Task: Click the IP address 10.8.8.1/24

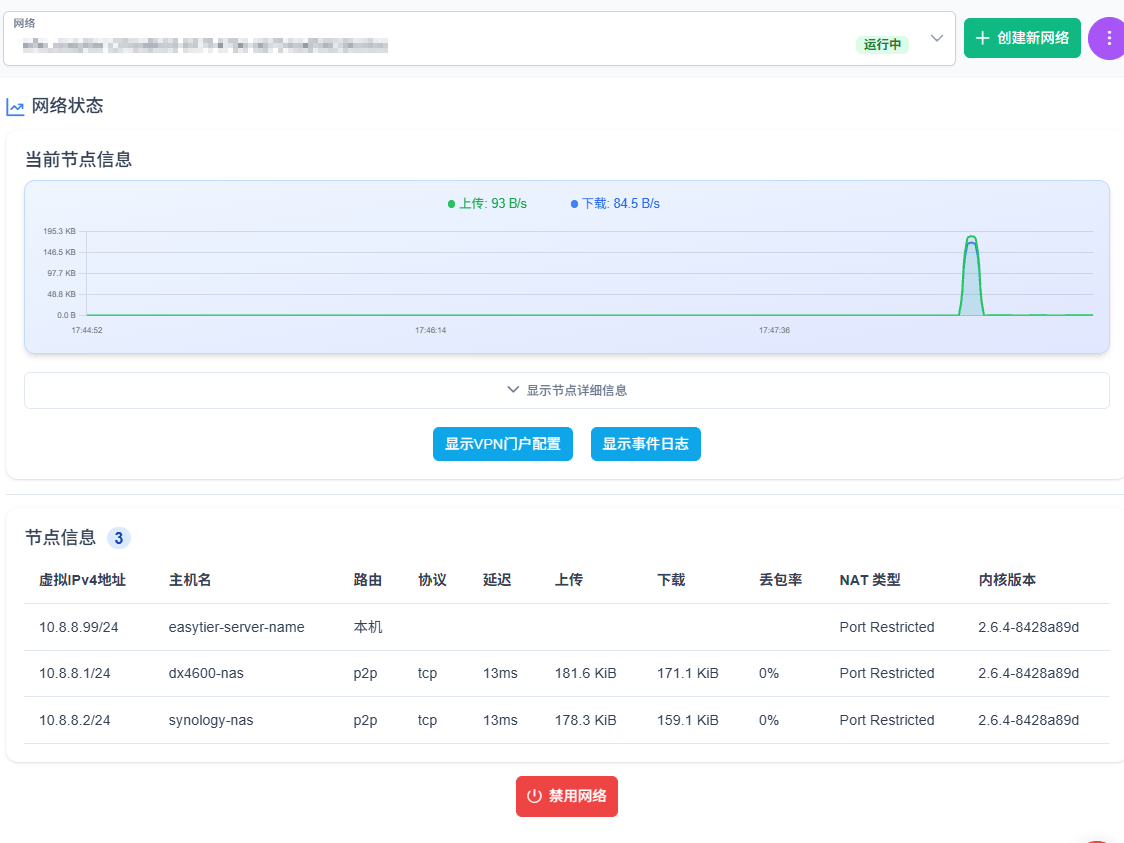Action: (75, 673)
